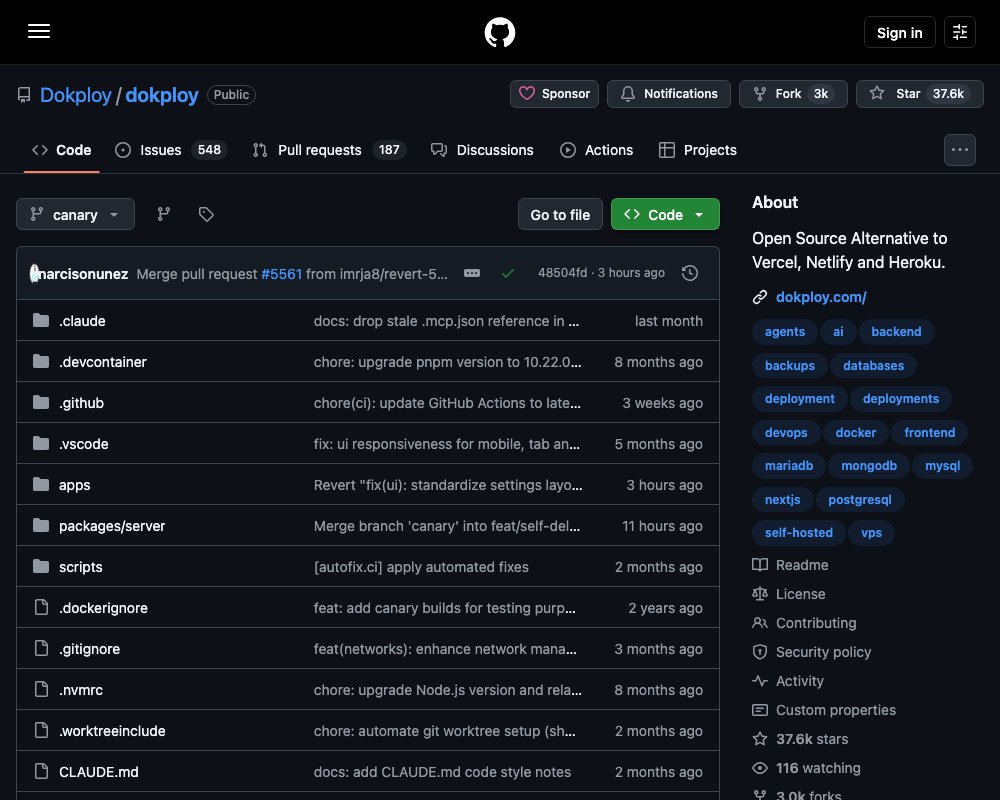View the green checkmark build status
Screen dimensions: 1000x800
508,273
